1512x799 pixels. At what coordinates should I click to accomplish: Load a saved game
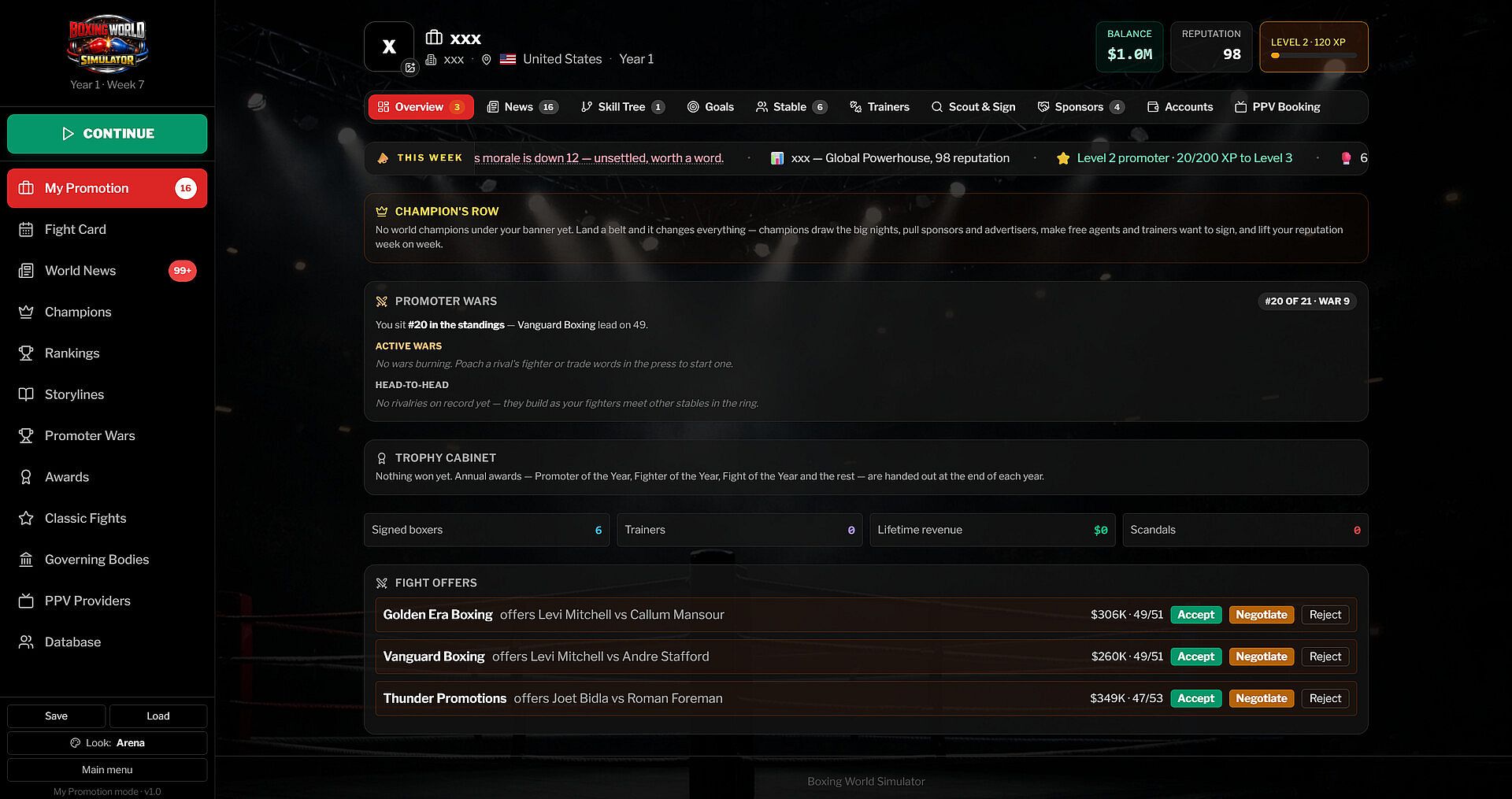point(158,716)
